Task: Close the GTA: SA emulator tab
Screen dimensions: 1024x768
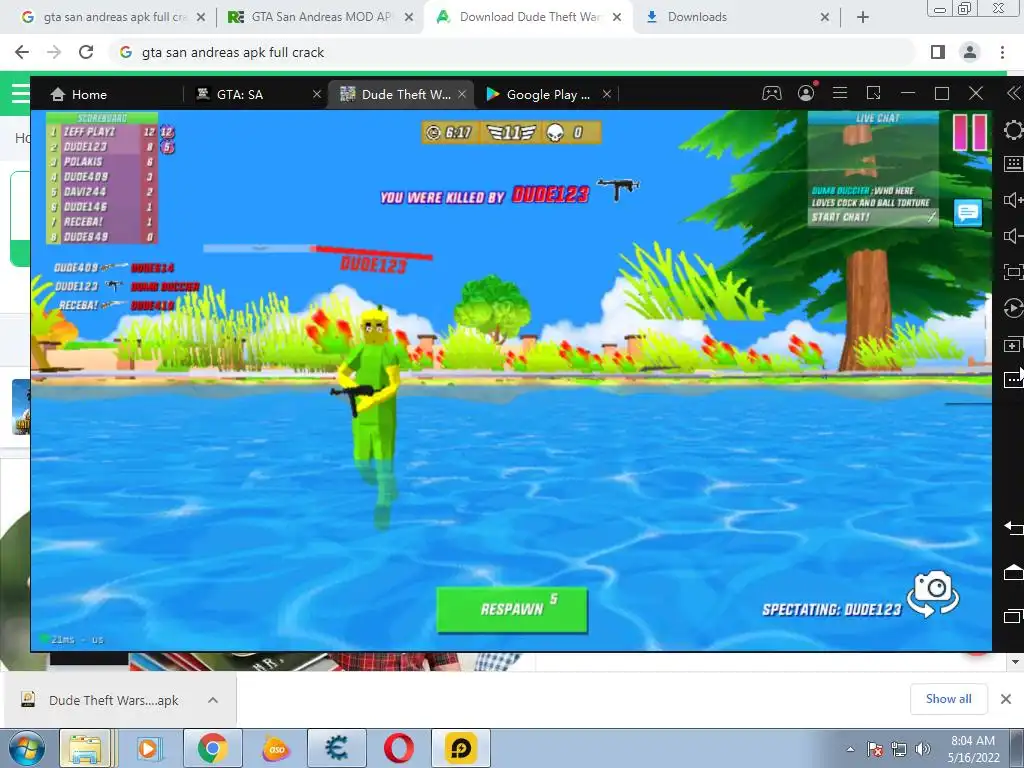Action: click(317, 94)
